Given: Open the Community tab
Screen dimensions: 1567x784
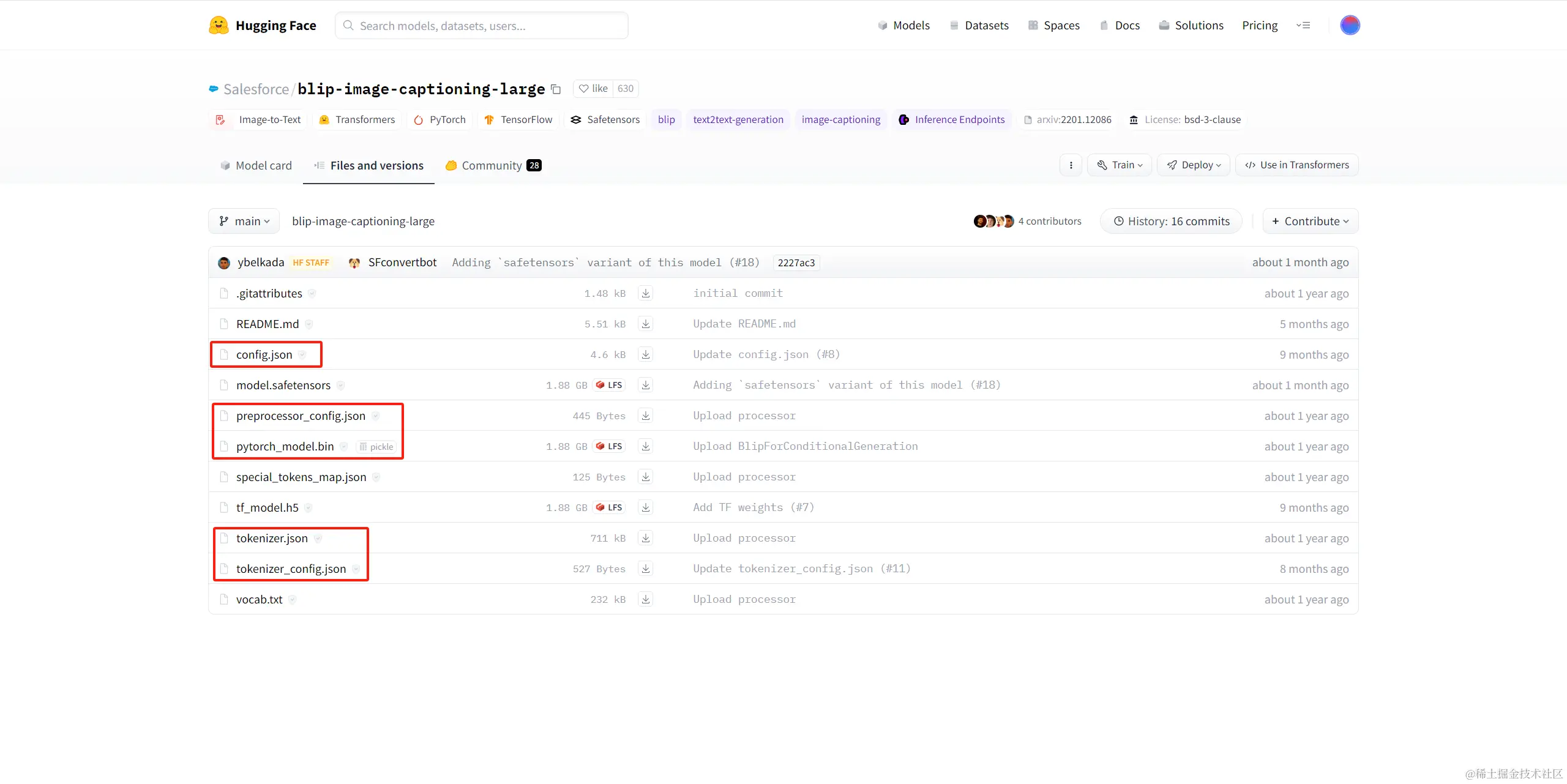Looking at the screenshot, I should pos(493,165).
